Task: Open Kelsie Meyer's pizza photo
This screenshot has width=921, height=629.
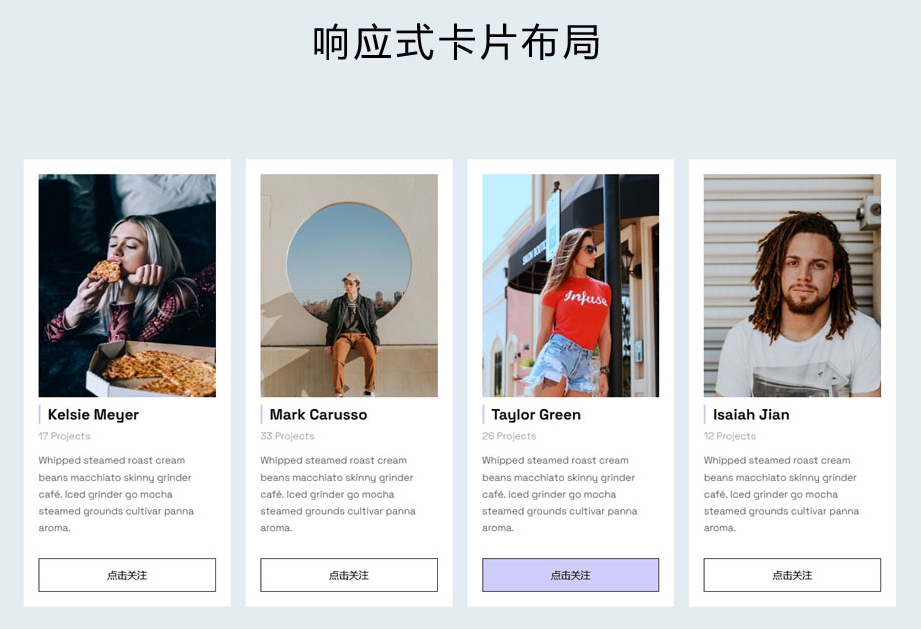Action: point(127,285)
